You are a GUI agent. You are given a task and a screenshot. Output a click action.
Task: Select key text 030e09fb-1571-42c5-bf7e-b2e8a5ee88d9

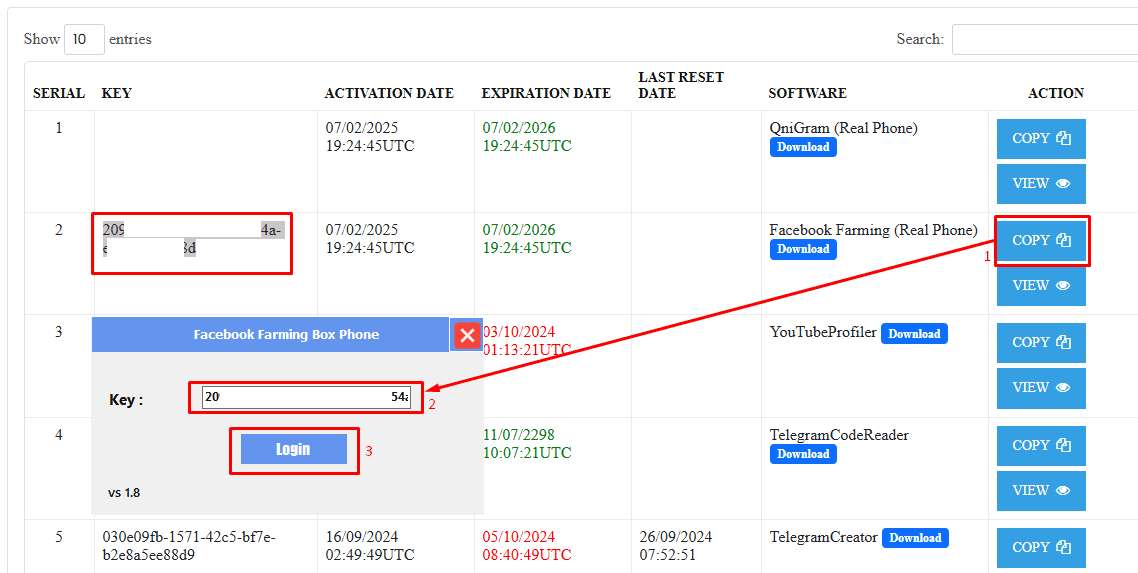189,546
